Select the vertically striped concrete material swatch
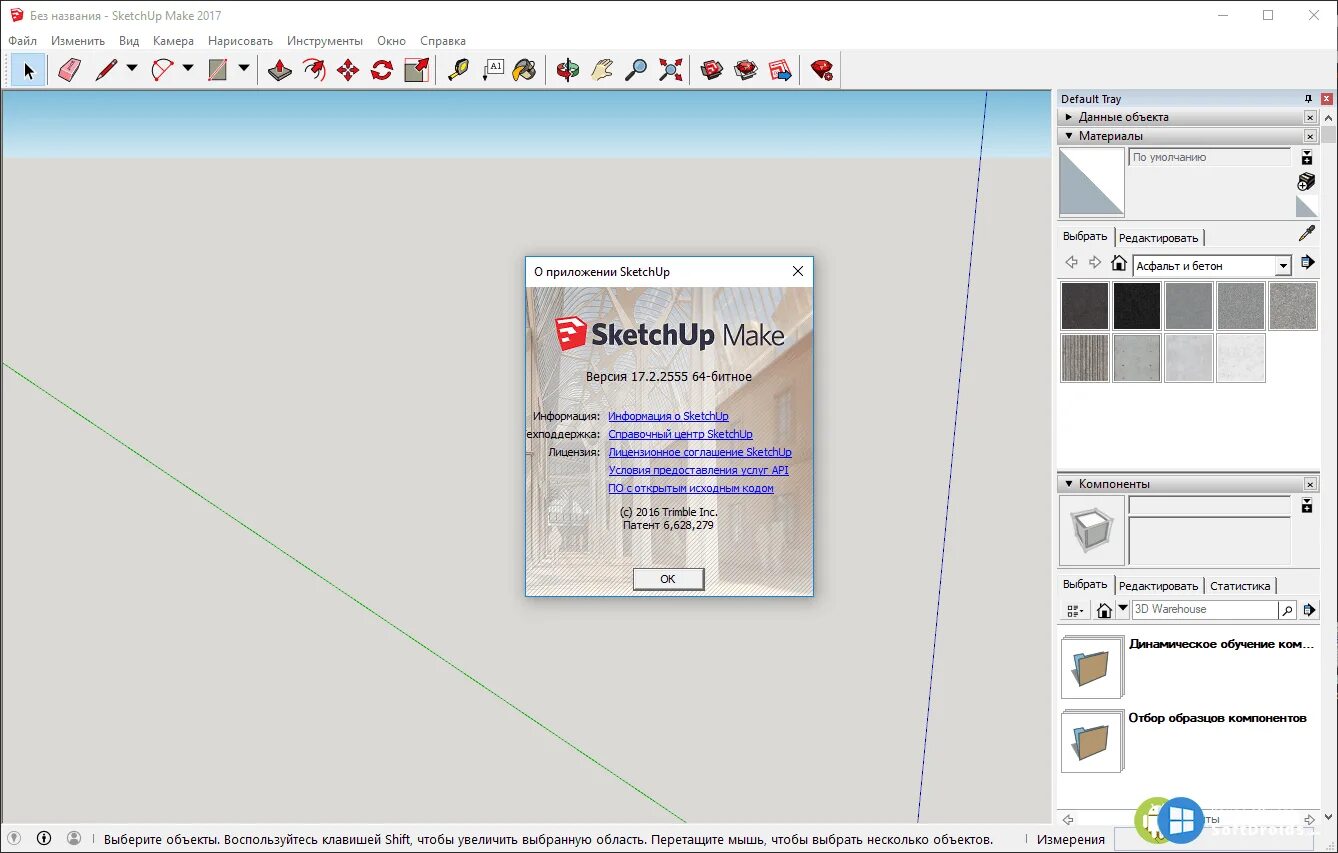Screen dimensions: 1338x853 (1085, 358)
